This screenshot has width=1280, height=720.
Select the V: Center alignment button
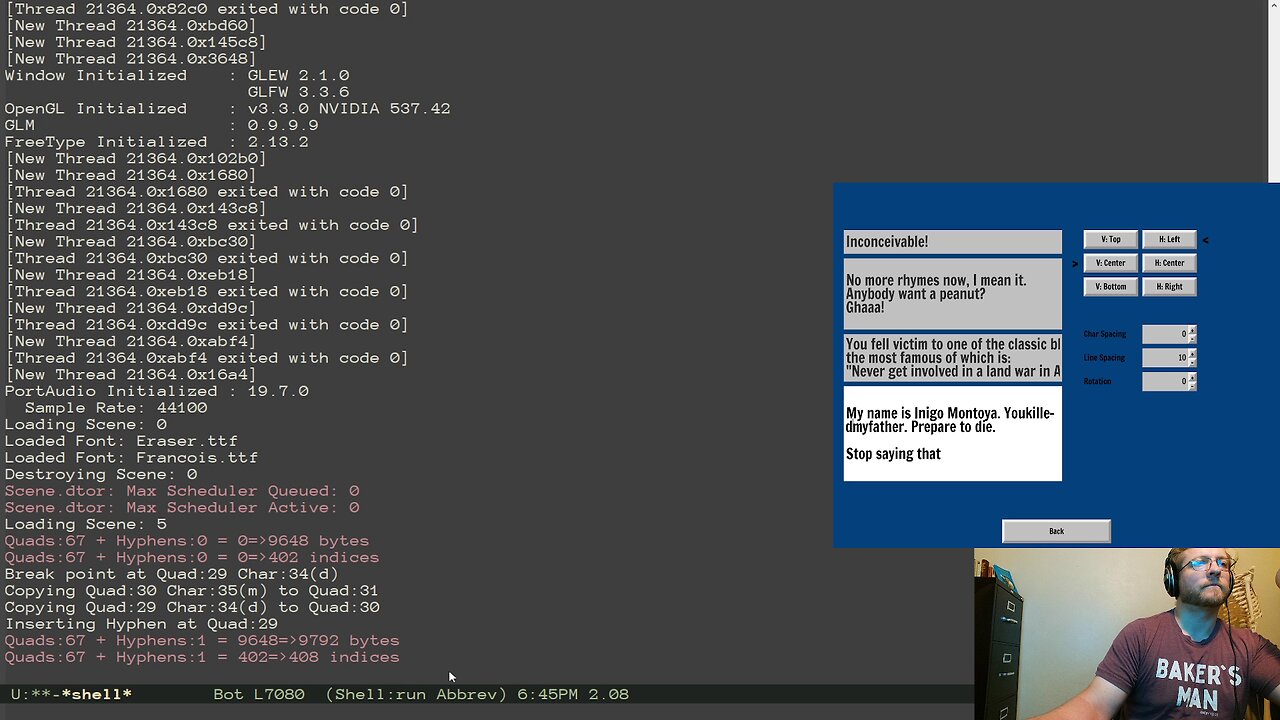pyautogui.click(x=1110, y=263)
